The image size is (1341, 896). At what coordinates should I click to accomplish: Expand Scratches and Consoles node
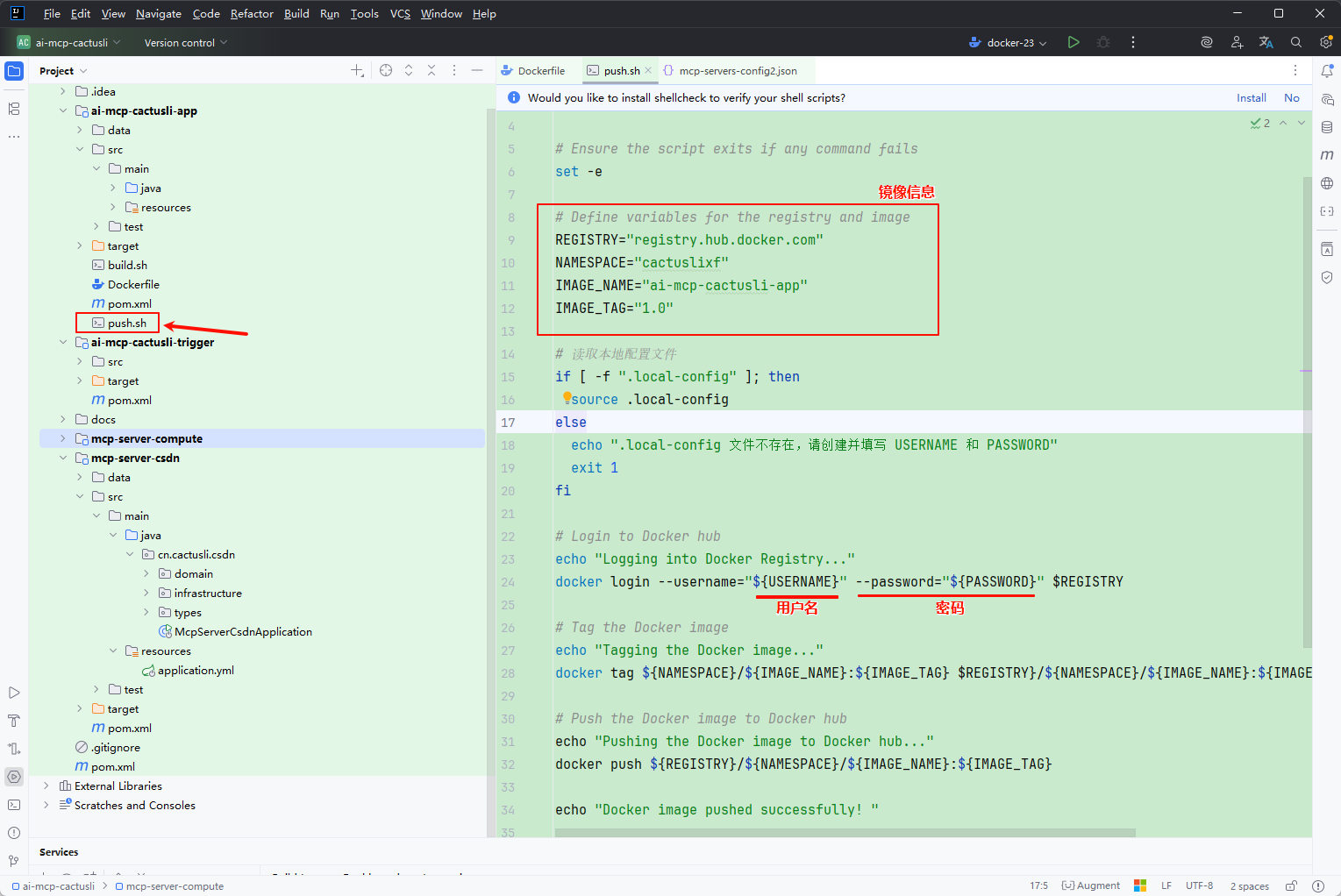(46, 805)
